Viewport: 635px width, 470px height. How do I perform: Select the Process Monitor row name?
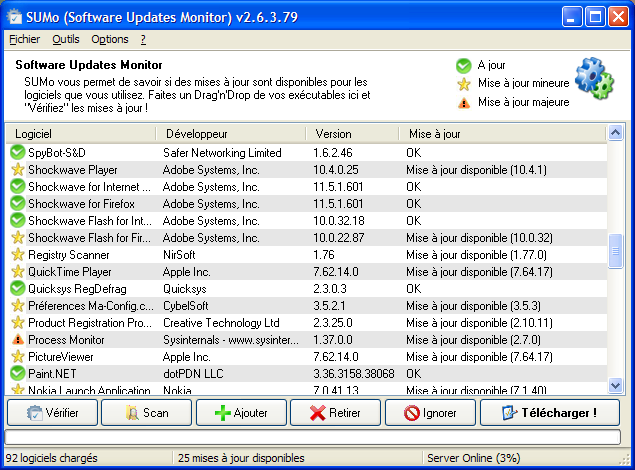coord(66,340)
